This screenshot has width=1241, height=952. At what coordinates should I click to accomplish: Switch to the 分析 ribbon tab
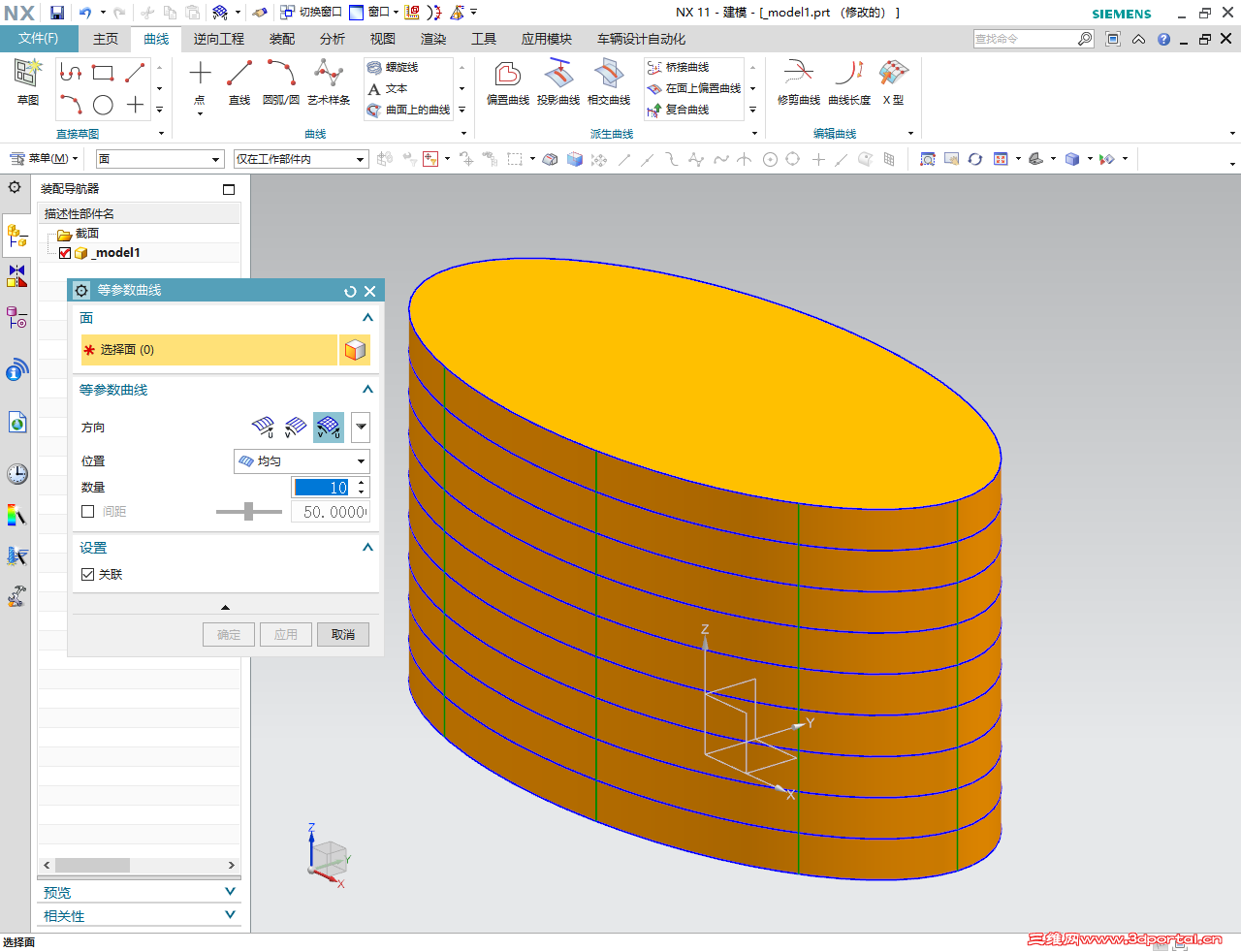332,39
